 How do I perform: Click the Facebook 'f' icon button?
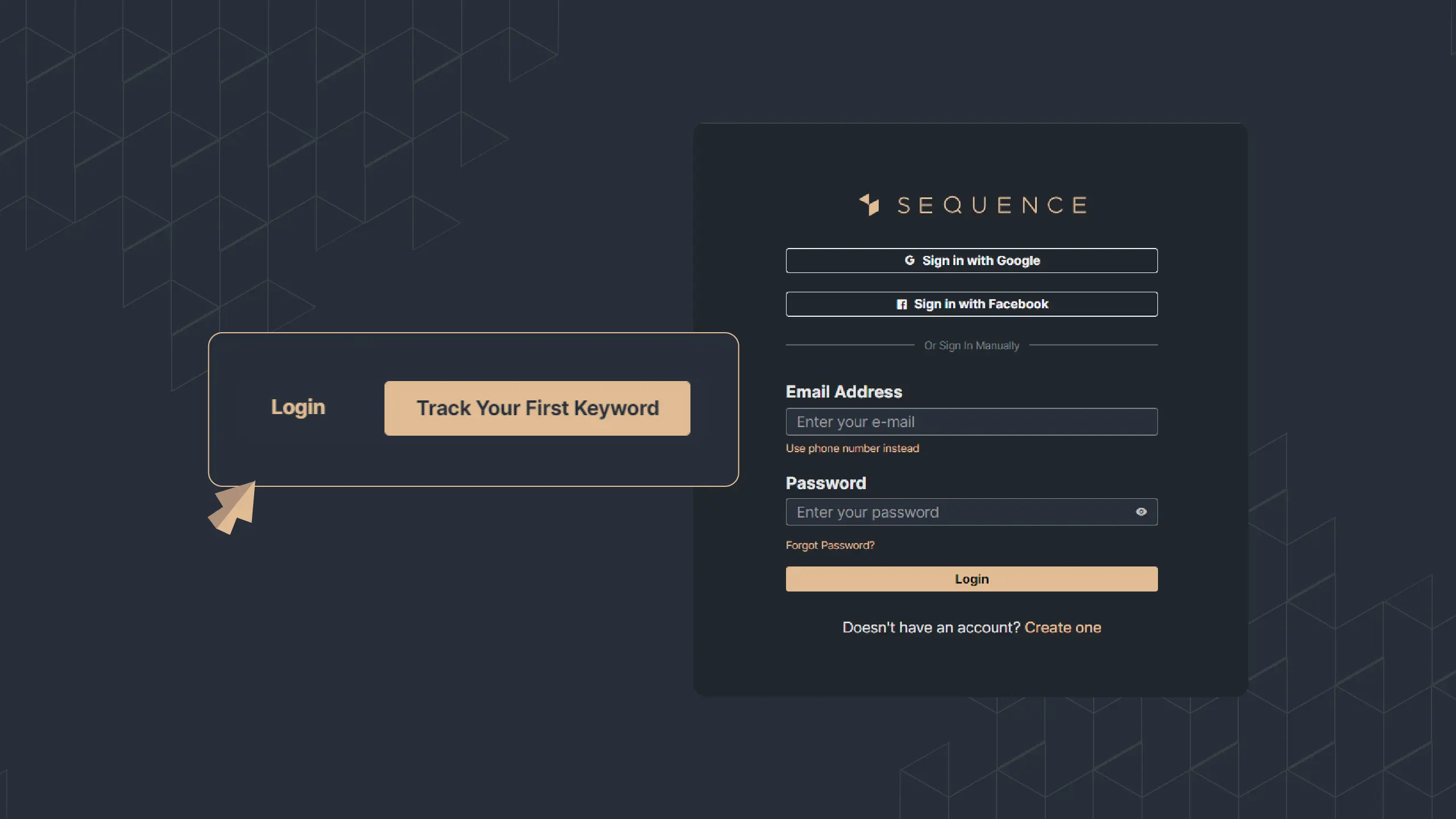(x=901, y=304)
